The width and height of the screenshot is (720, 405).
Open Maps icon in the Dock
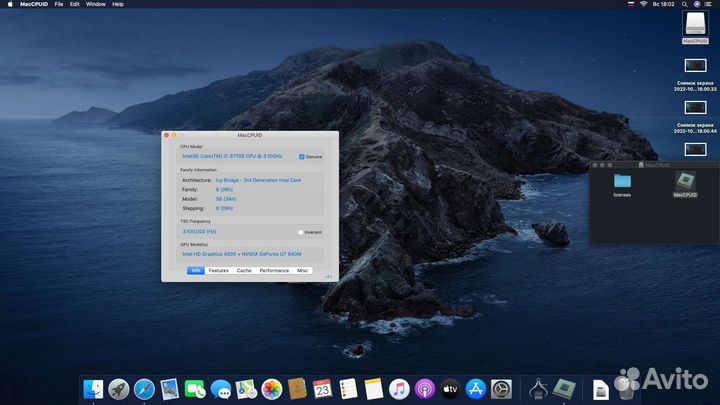click(246, 389)
